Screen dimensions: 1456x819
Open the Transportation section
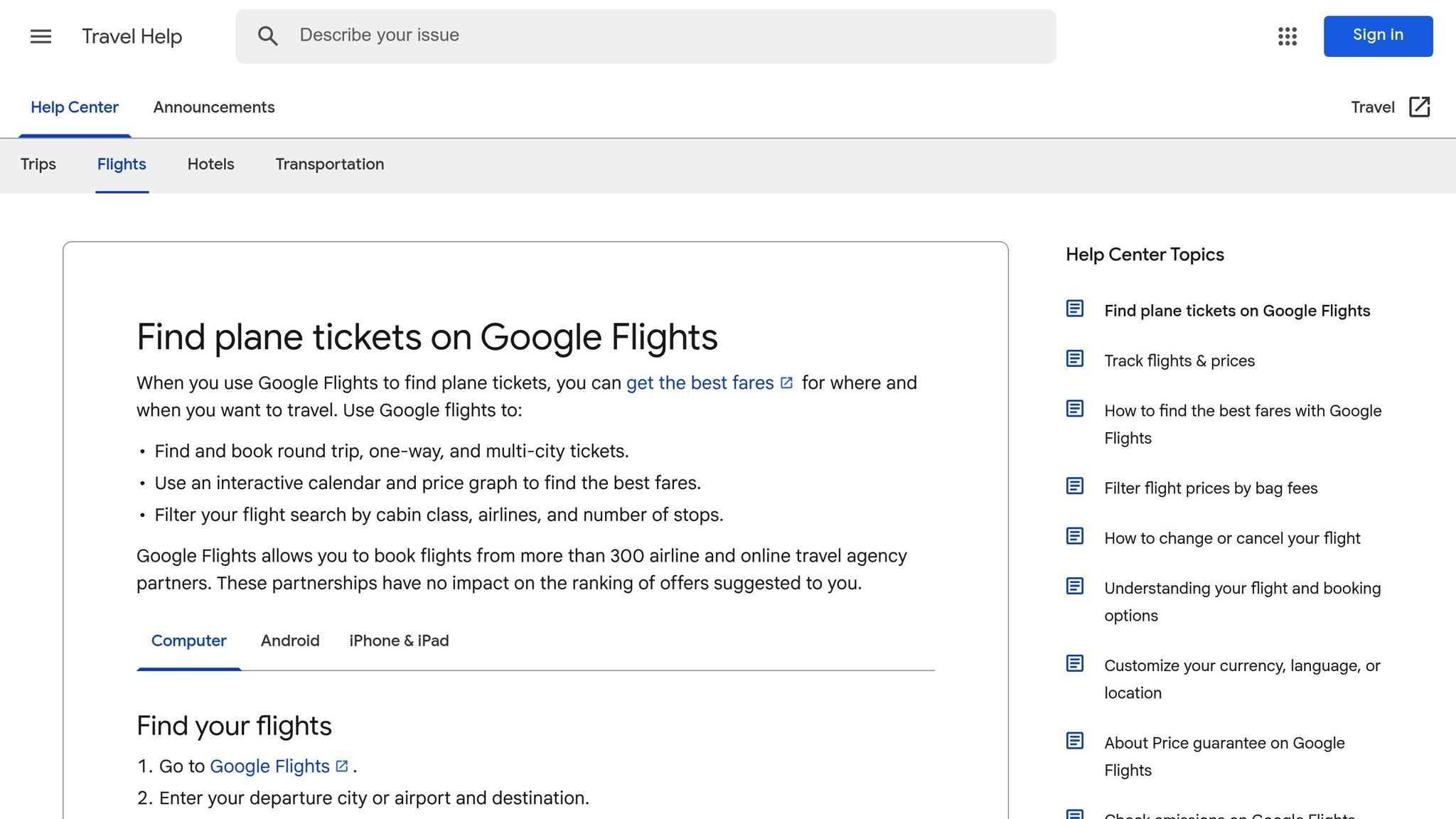329,164
